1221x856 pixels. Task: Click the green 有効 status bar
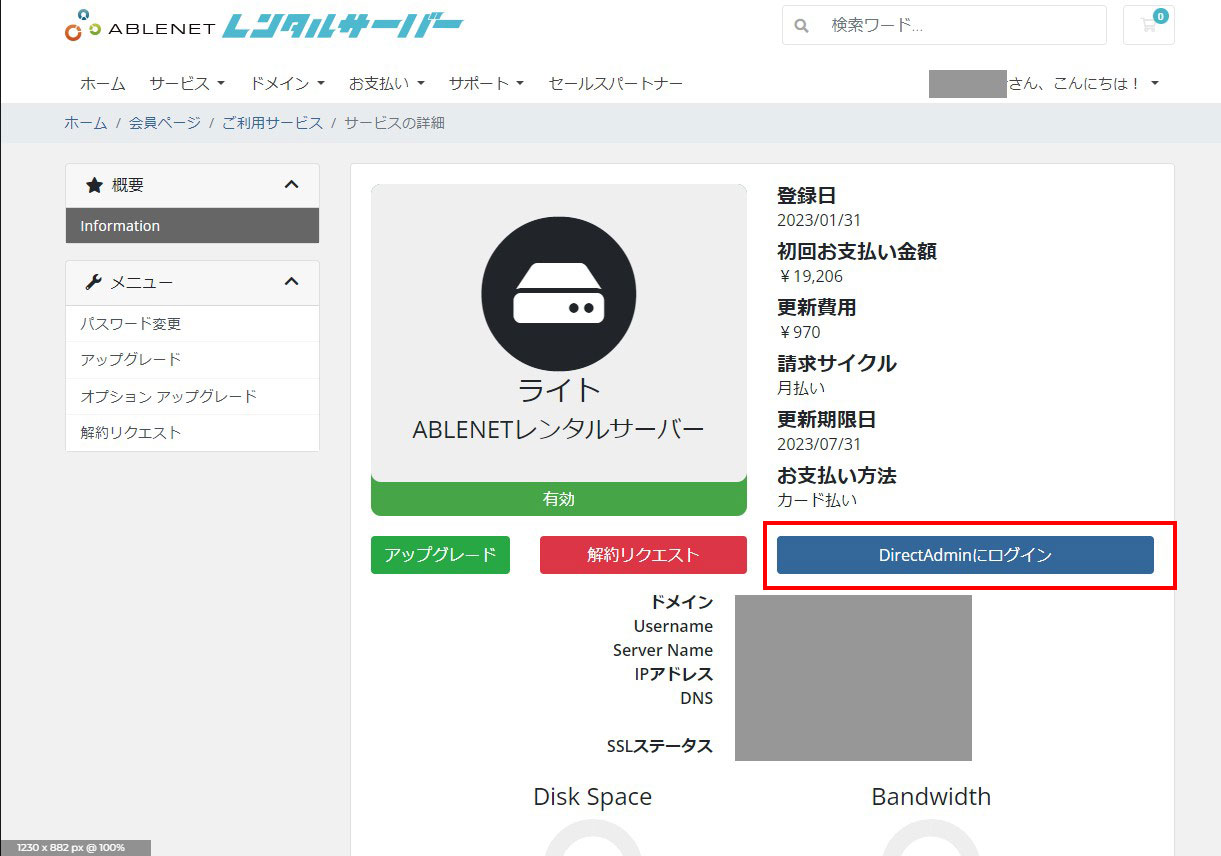559,499
